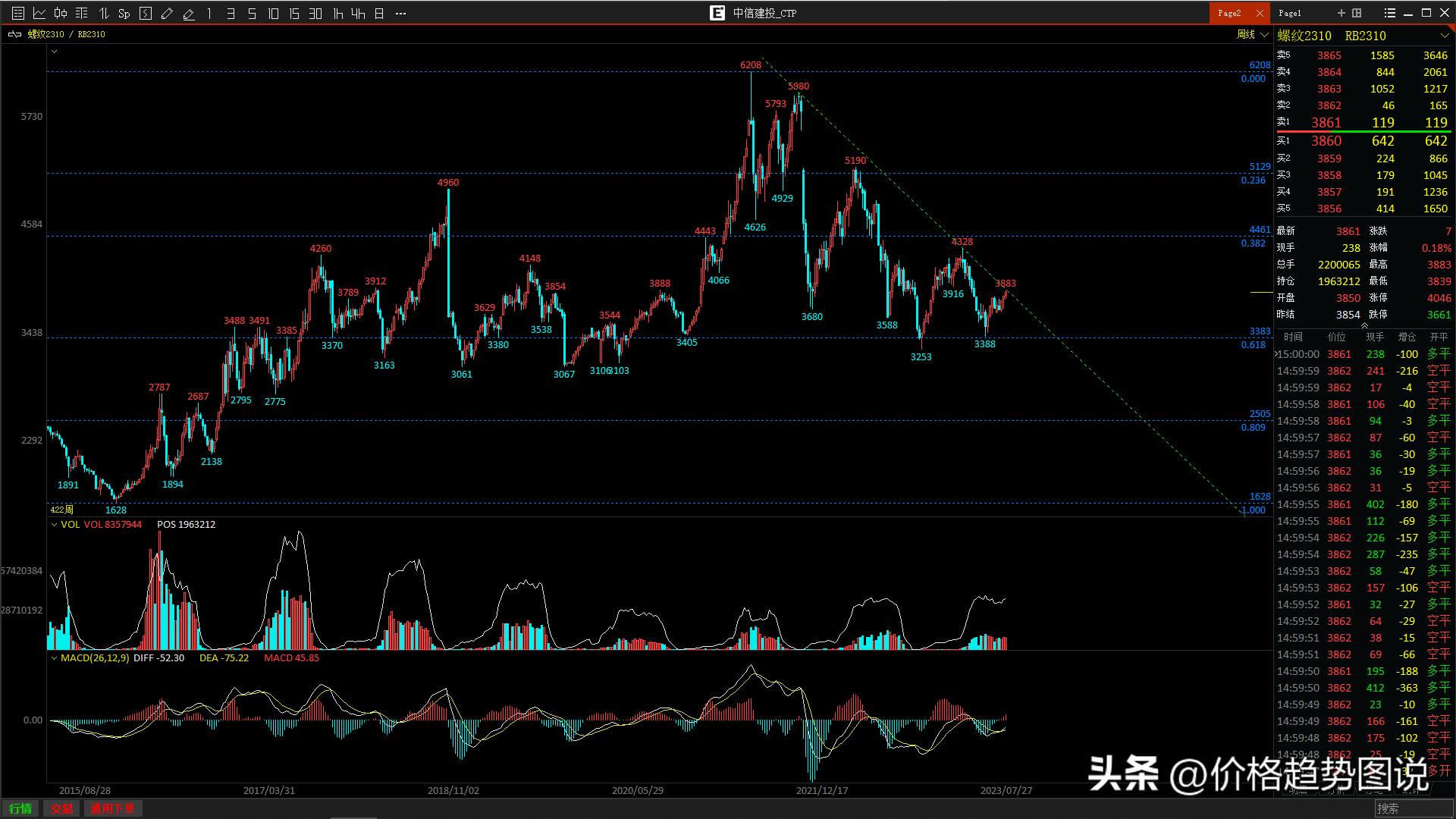Open the quote list table icon
Image resolution: width=1456 pixels, height=819 pixels.
[18, 13]
